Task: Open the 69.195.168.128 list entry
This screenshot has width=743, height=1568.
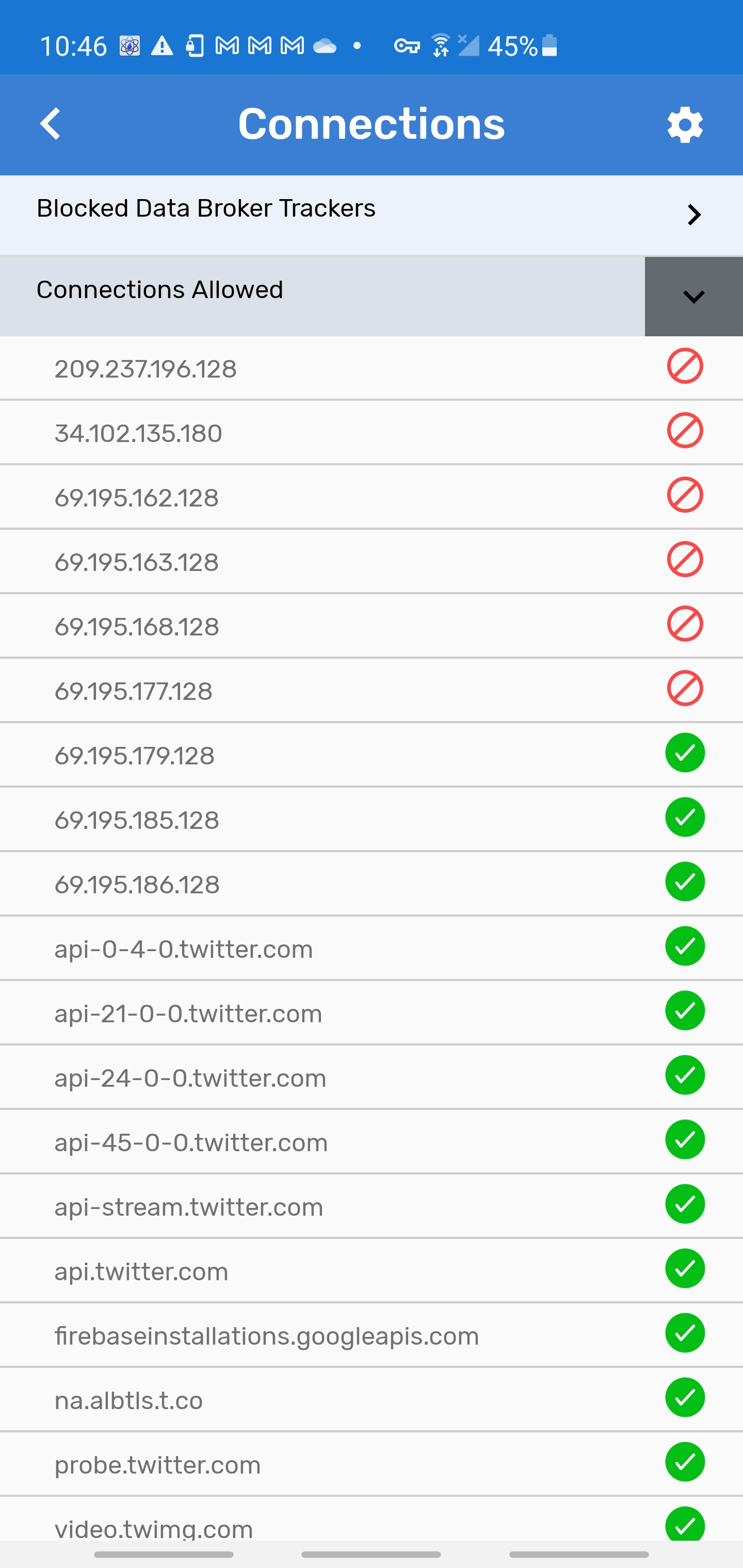Action: tap(136, 627)
